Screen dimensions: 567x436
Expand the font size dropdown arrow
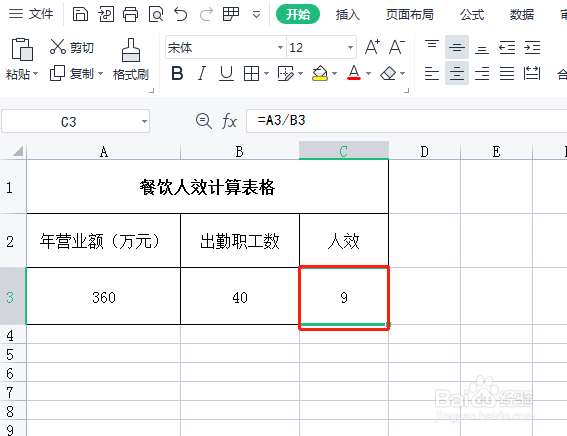(350, 47)
